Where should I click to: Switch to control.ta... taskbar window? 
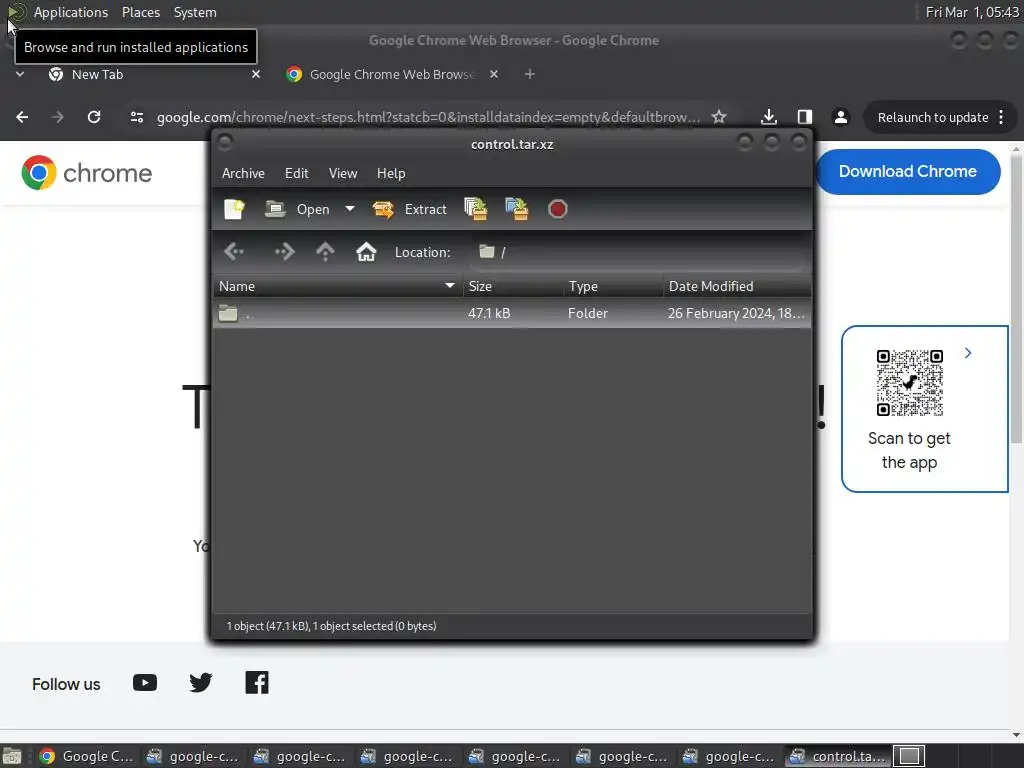[x=837, y=756]
